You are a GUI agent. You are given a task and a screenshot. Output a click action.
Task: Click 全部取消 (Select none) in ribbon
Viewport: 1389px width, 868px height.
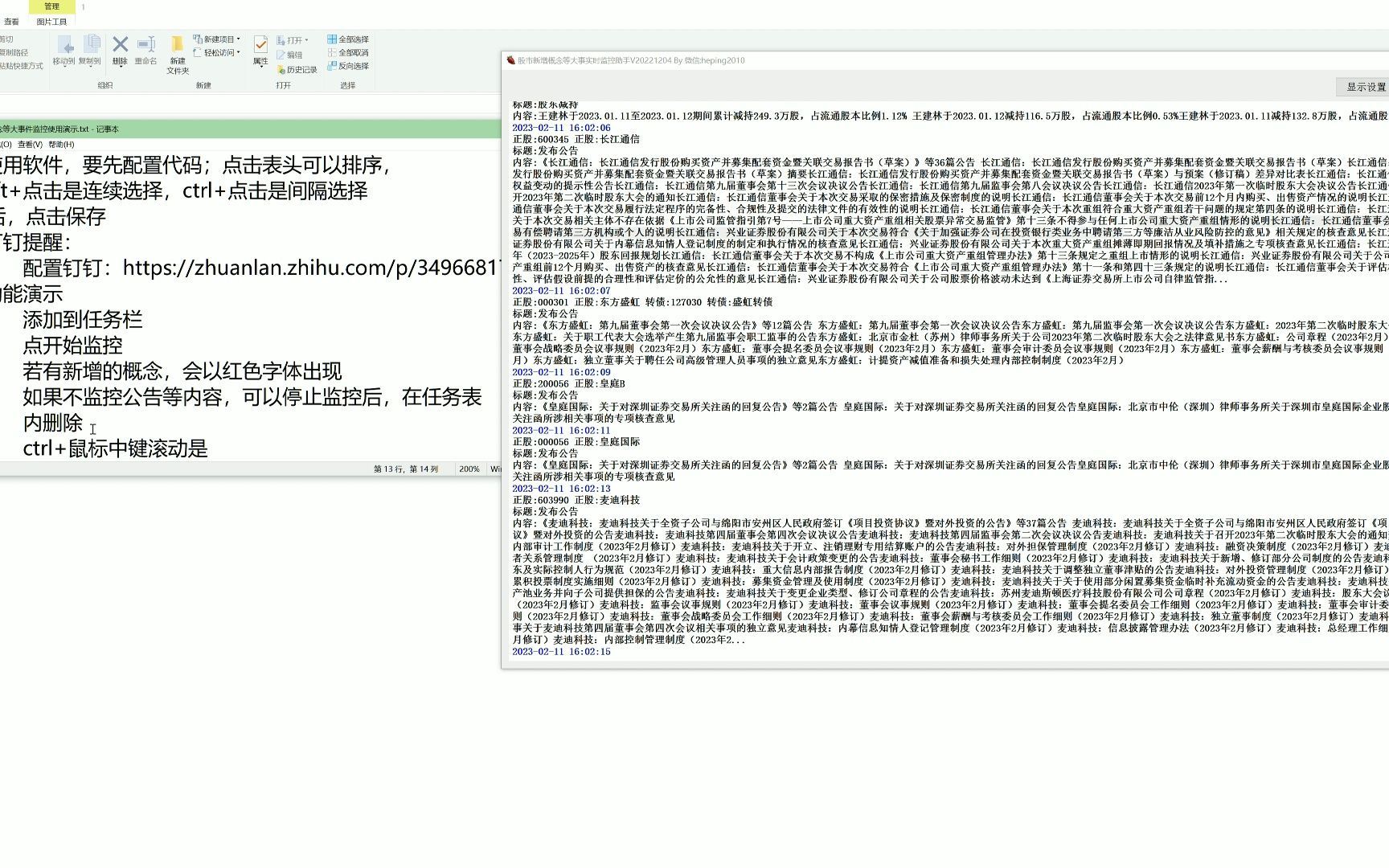click(x=348, y=52)
